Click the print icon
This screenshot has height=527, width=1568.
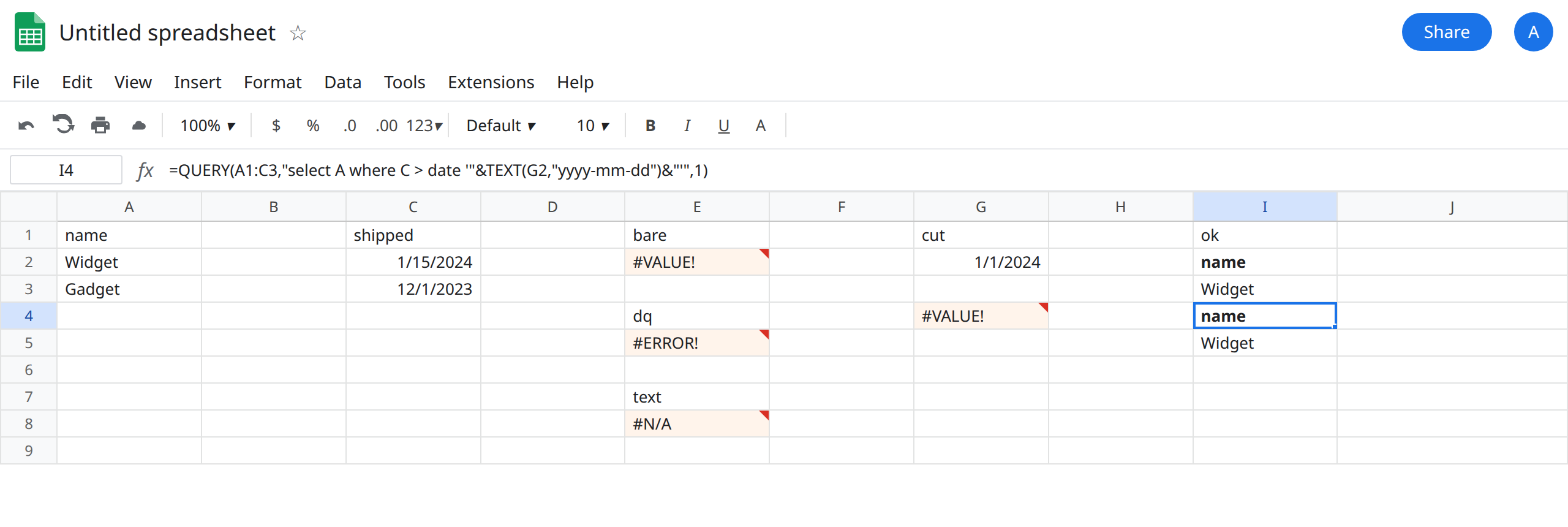click(x=100, y=126)
